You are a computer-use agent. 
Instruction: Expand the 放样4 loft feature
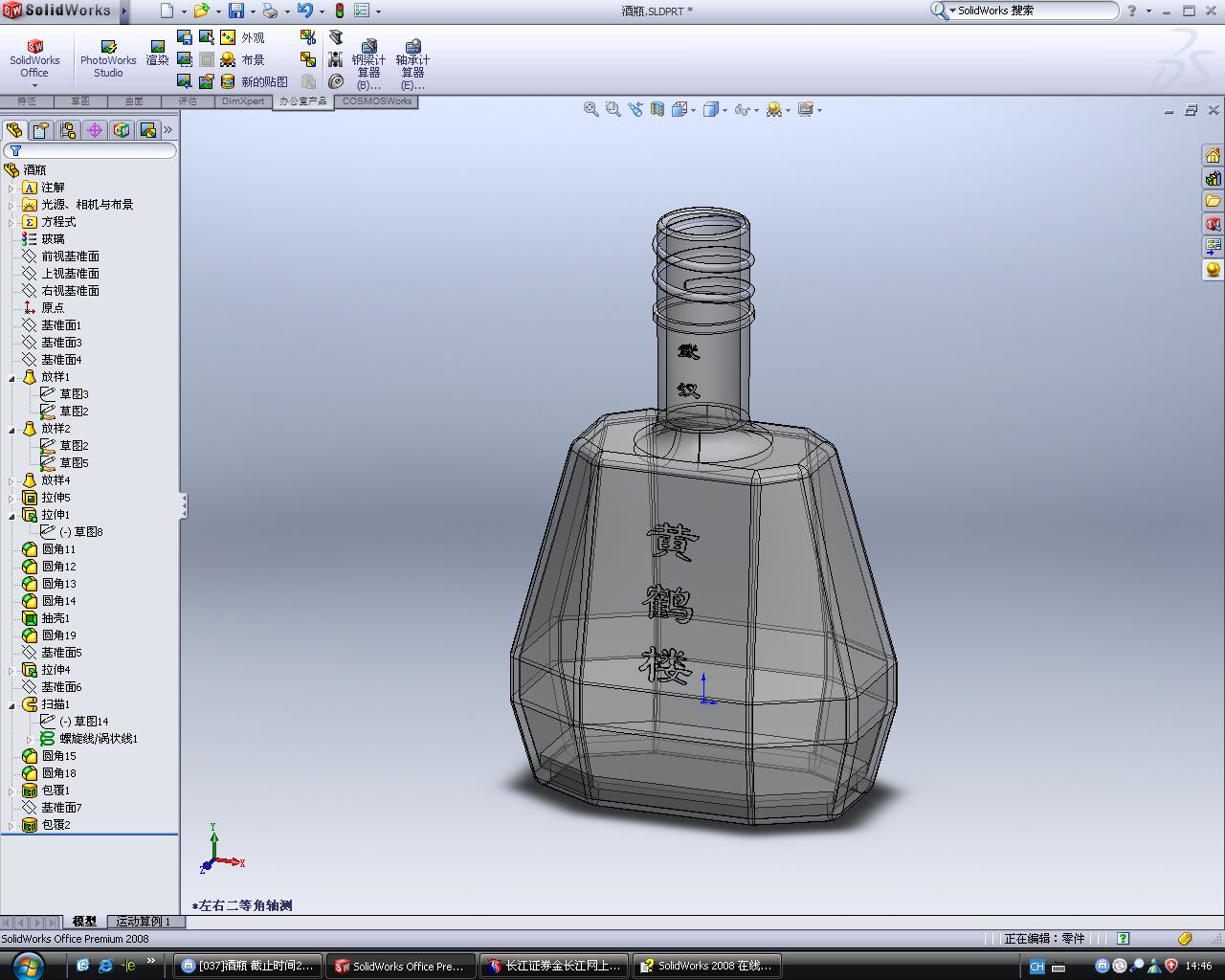tap(11, 480)
